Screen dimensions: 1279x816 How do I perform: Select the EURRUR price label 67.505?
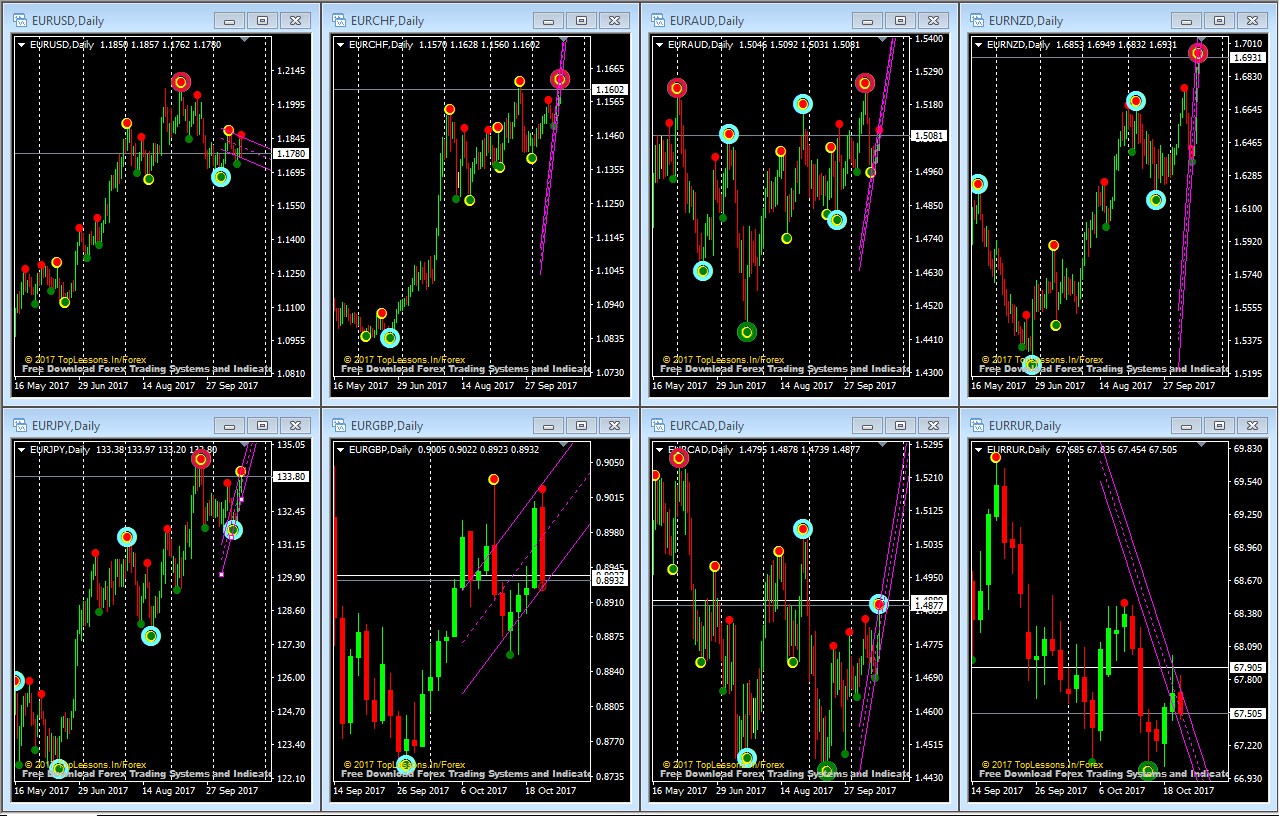[1249, 714]
